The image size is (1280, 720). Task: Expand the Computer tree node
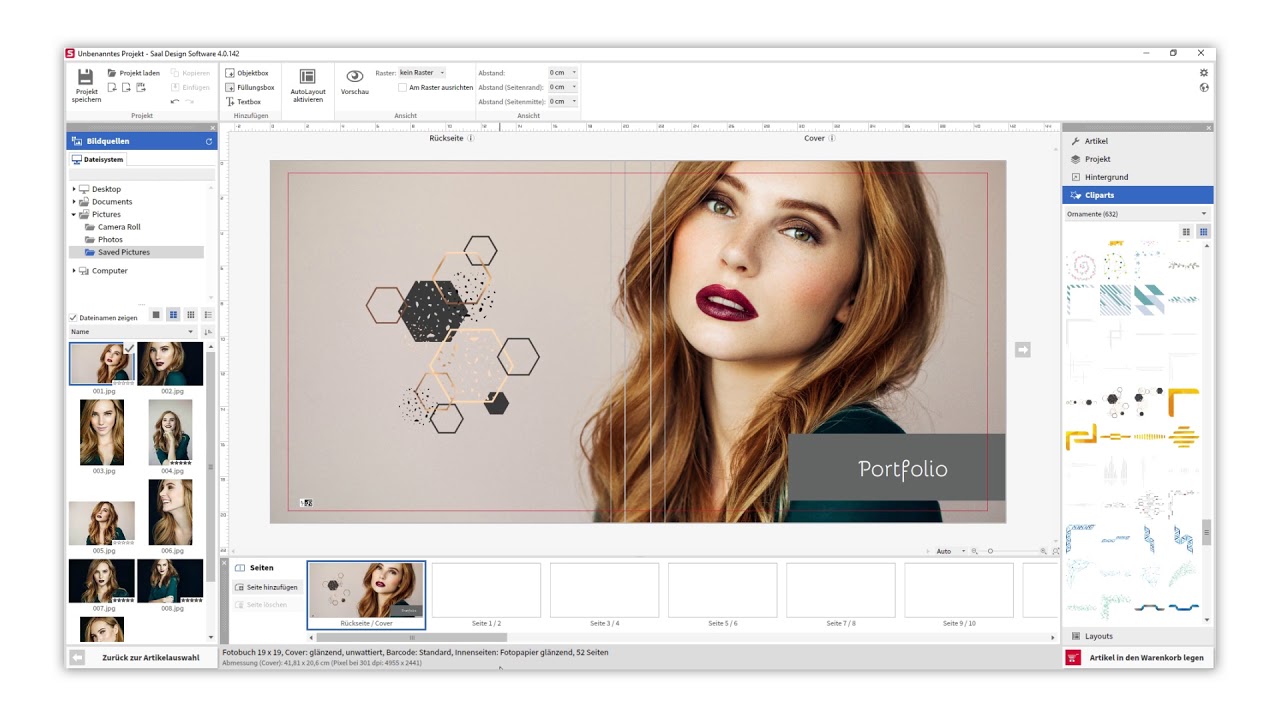pyautogui.click(x=74, y=271)
